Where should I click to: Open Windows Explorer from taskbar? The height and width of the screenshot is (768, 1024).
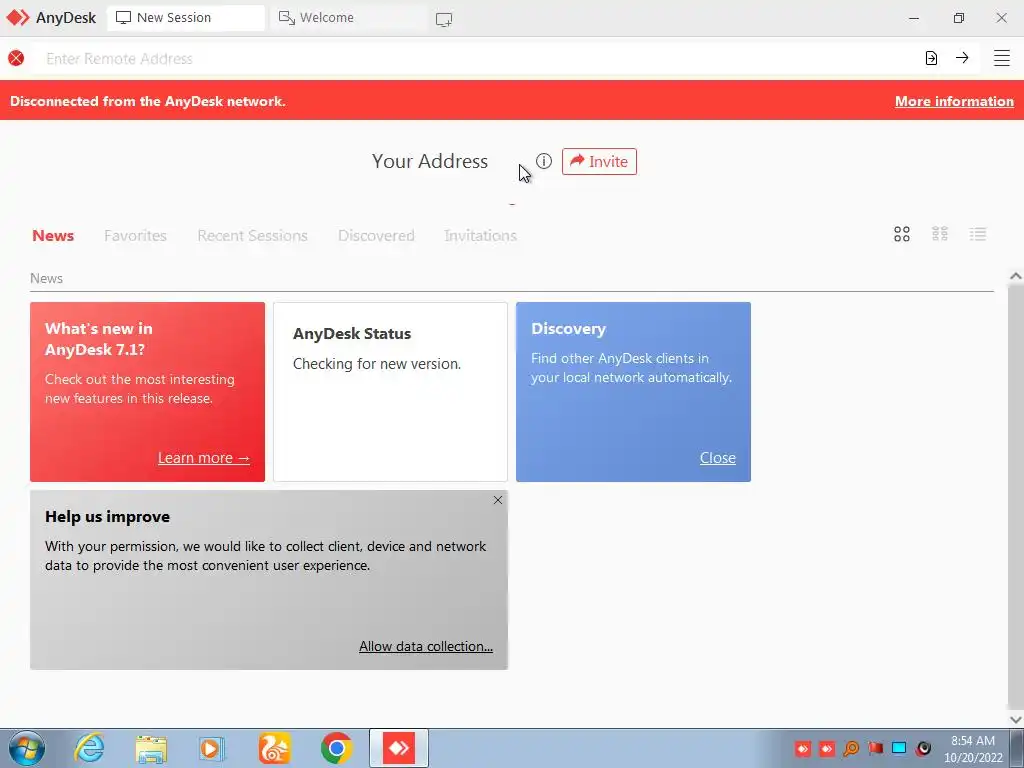[x=151, y=749]
